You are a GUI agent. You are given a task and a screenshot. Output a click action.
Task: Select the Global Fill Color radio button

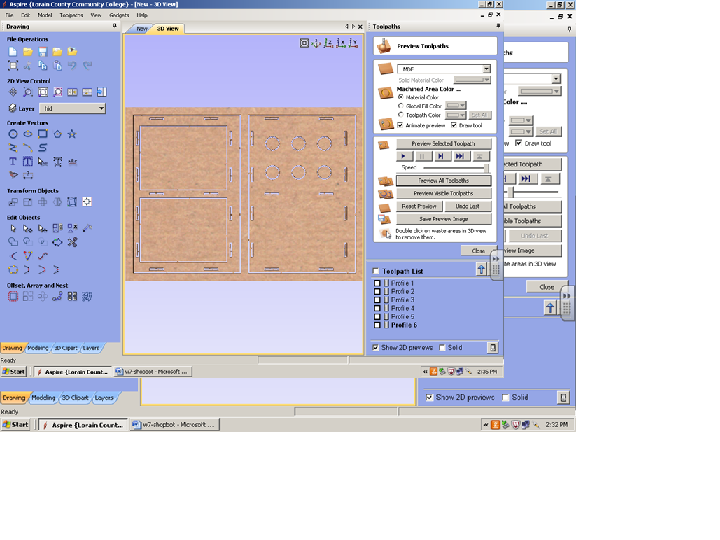401,106
